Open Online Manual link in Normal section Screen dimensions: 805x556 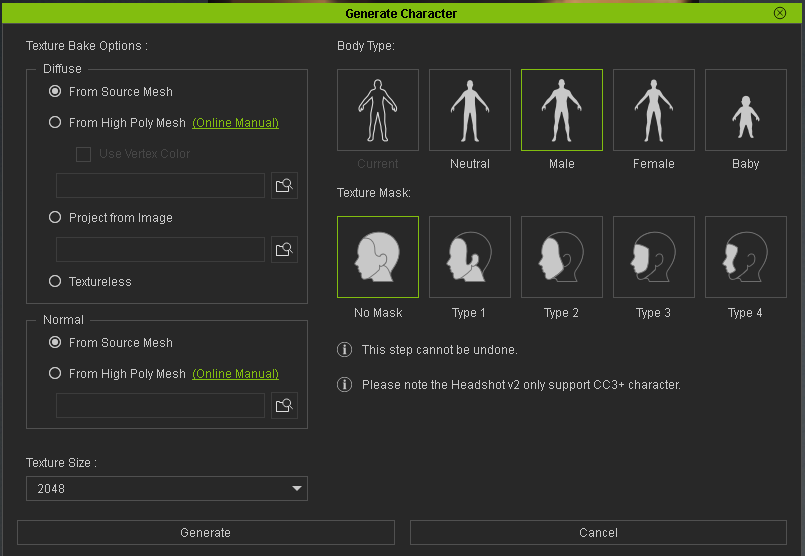click(236, 374)
